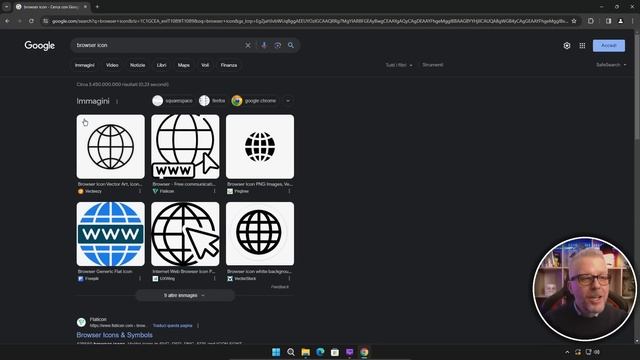Open the tab search dropdown arrow
The width and height of the screenshot is (640, 360).
6,7
